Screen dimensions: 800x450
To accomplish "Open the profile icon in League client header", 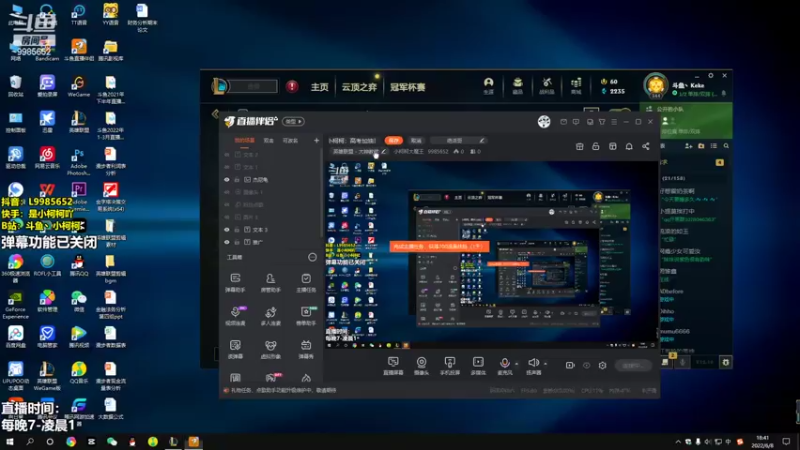I will 488,85.
